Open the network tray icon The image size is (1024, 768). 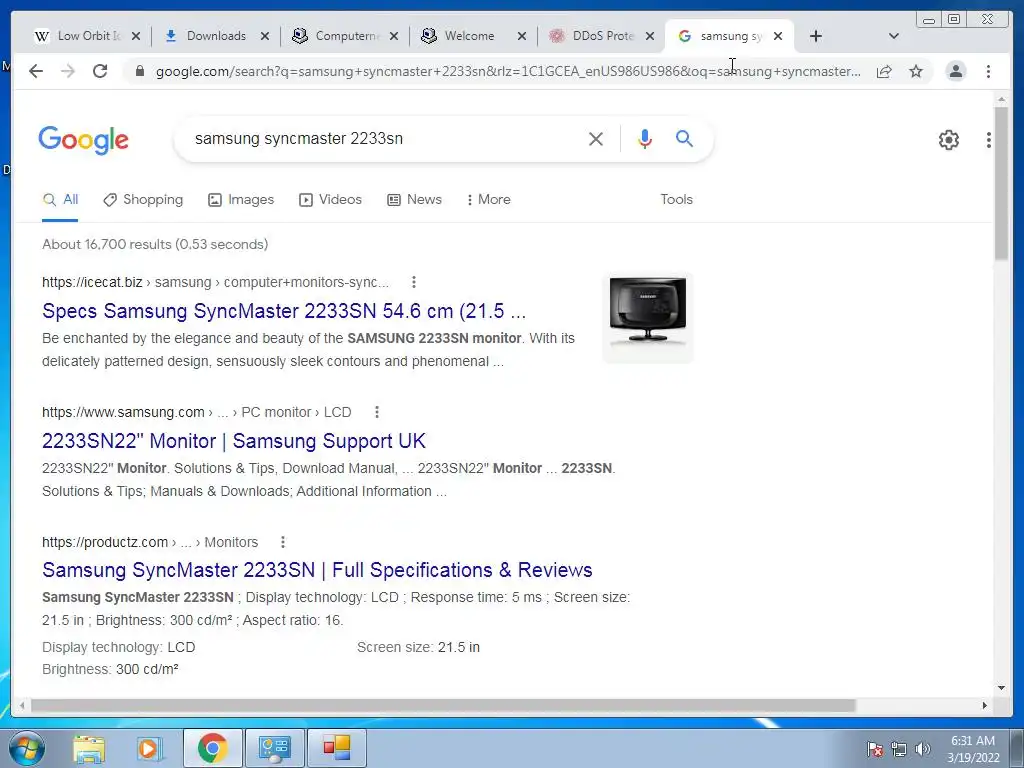899,749
